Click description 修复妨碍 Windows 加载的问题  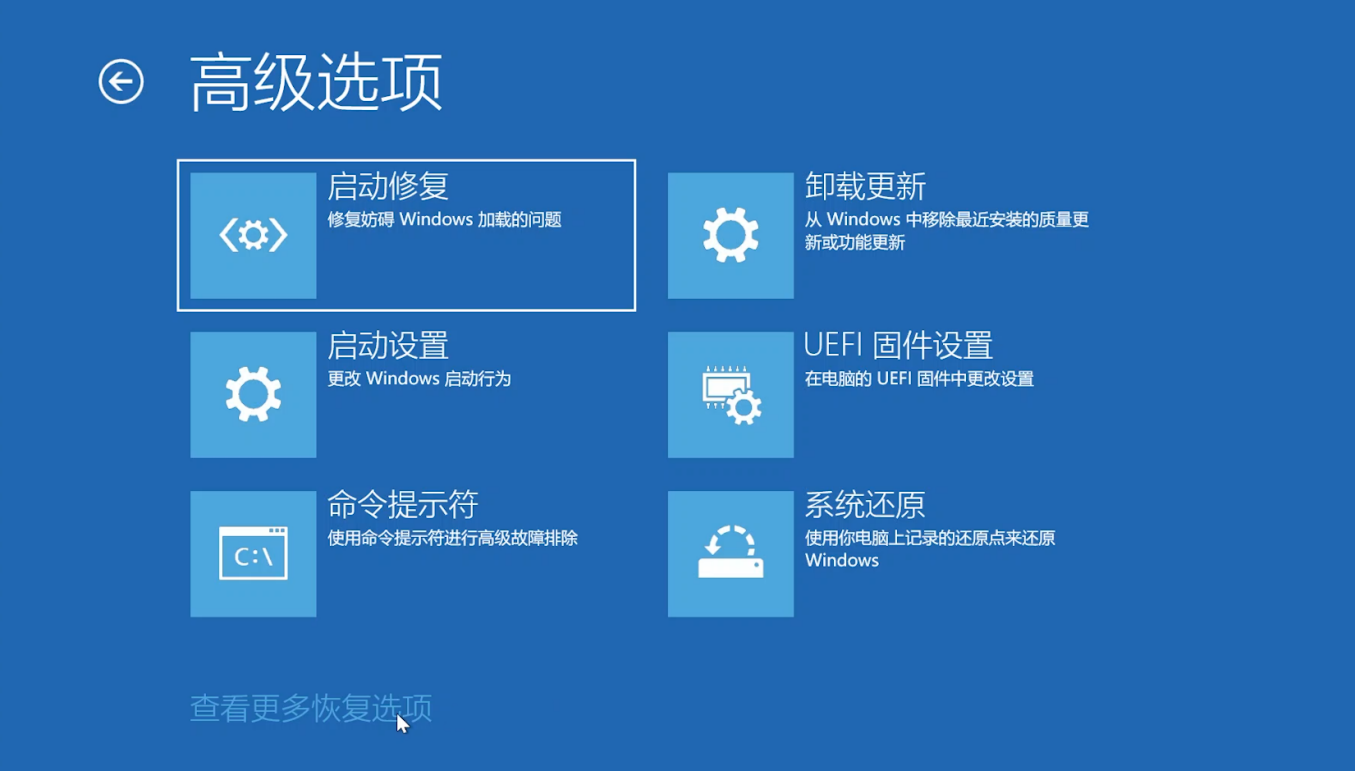pyautogui.click(x=445, y=220)
